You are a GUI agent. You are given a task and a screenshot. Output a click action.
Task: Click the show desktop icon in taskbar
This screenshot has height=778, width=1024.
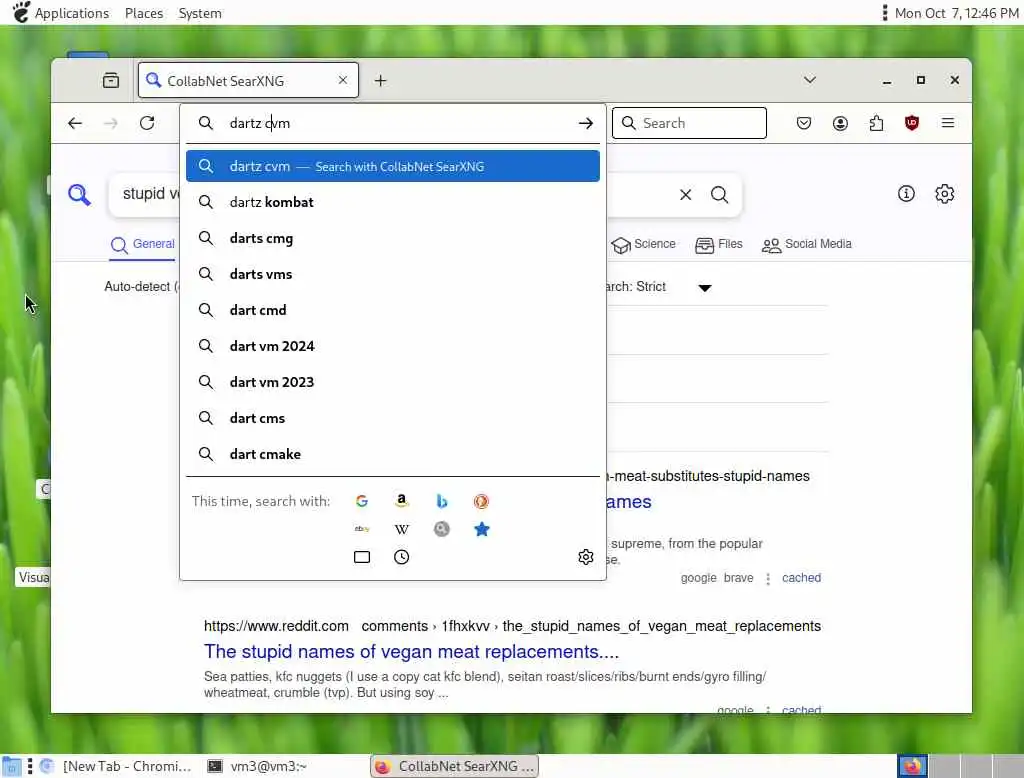click(12, 766)
